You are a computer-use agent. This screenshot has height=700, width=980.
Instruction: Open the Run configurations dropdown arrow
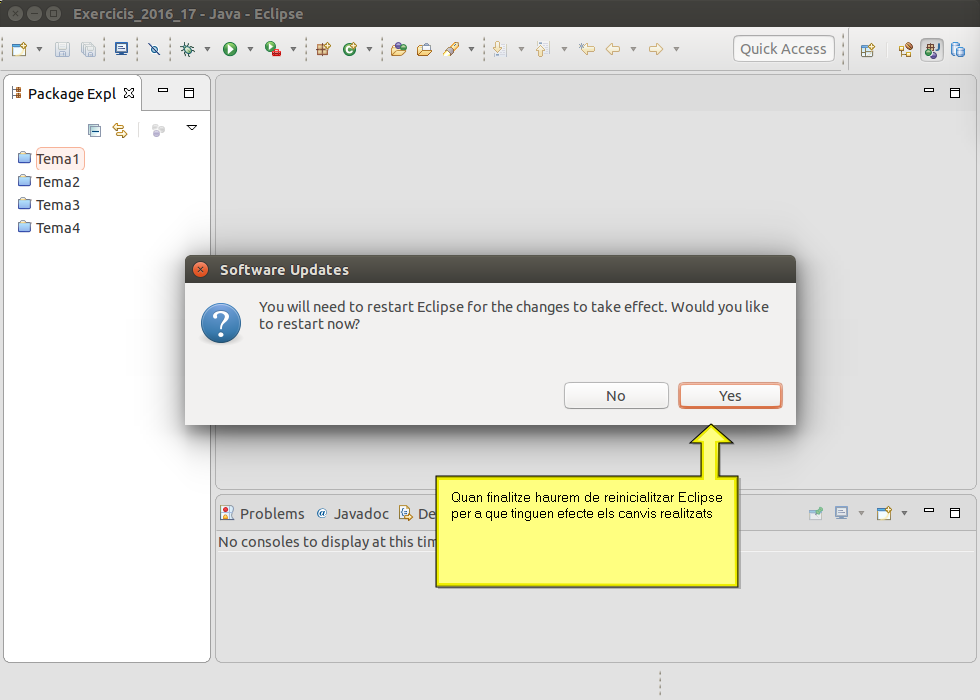tap(250, 49)
